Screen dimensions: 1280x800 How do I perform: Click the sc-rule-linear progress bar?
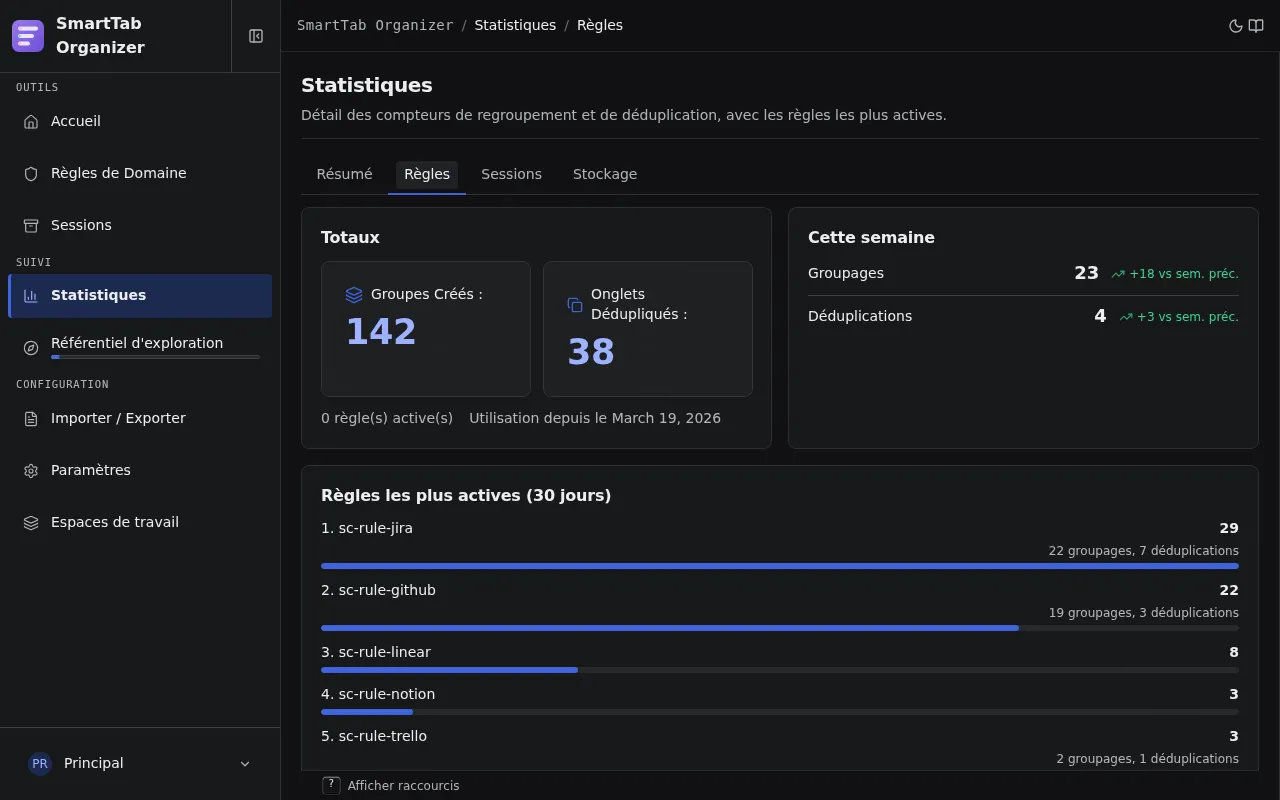click(x=780, y=670)
